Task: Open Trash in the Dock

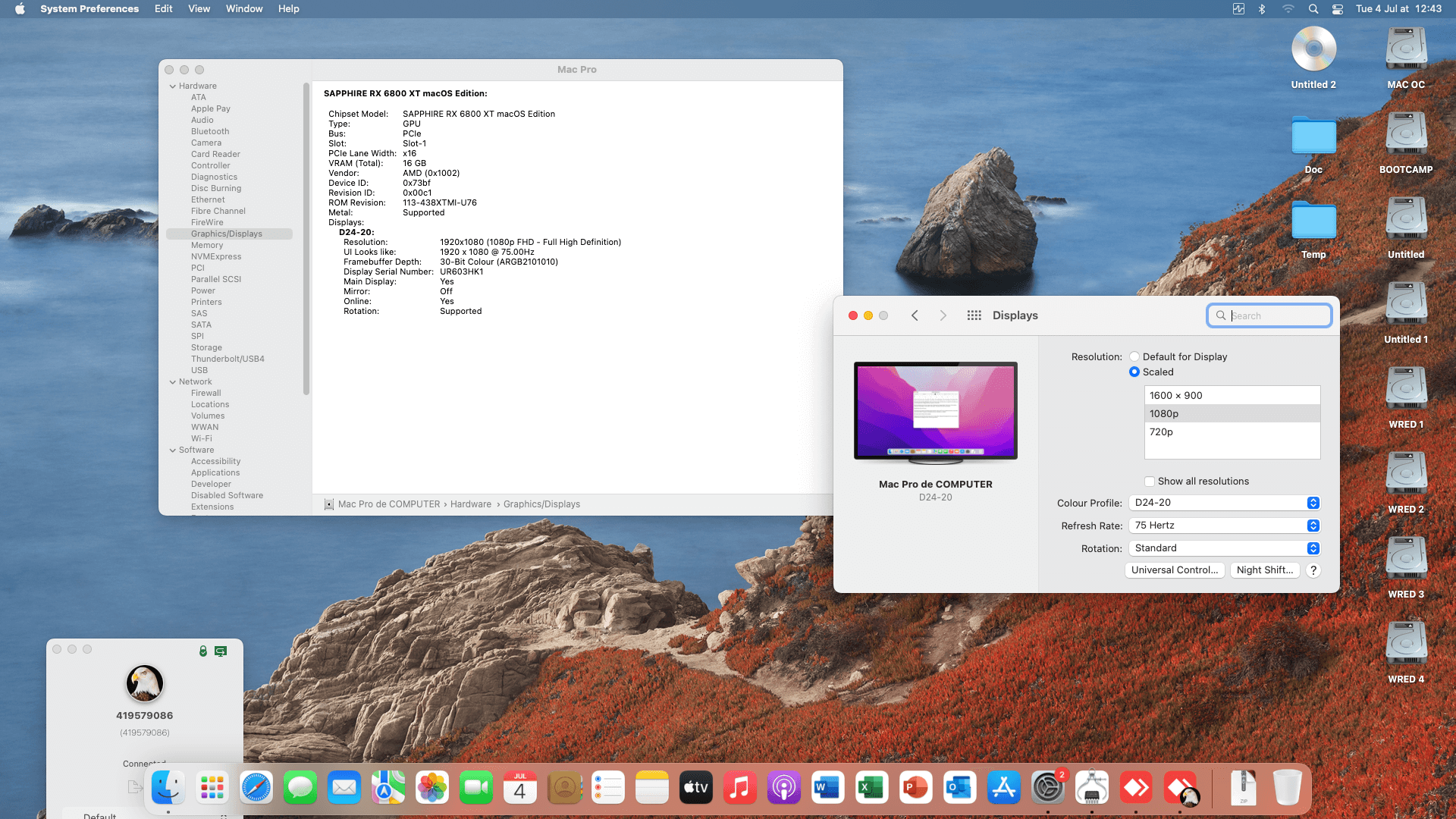Action: [x=1287, y=788]
